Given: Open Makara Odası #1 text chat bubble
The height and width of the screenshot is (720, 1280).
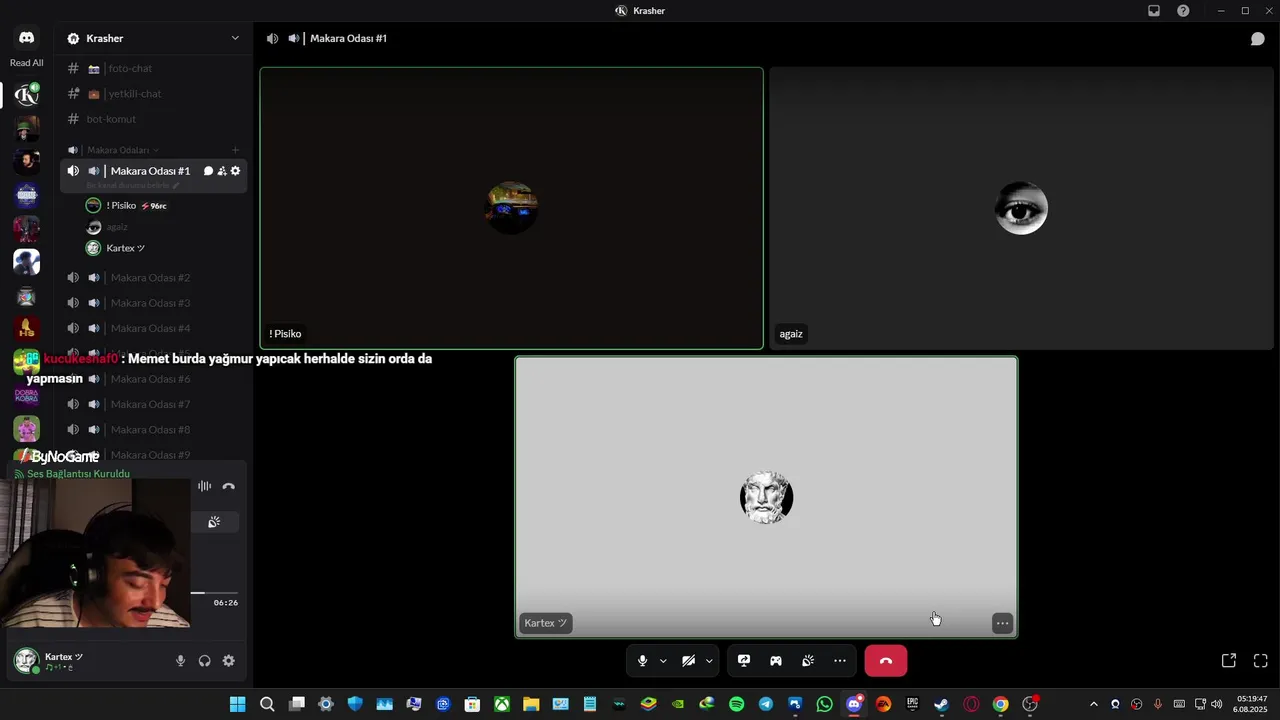Looking at the screenshot, I should coord(208,171).
